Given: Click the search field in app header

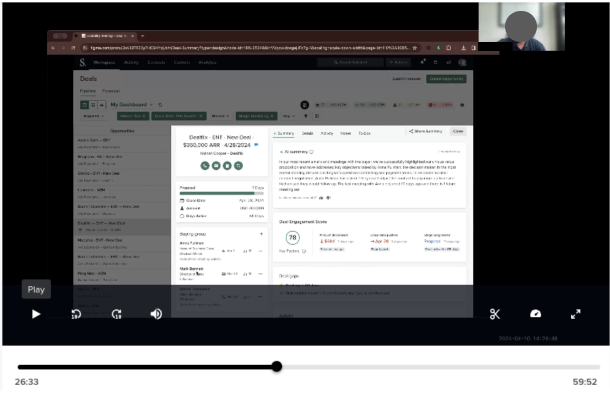Looking at the screenshot, I should (350, 62).
